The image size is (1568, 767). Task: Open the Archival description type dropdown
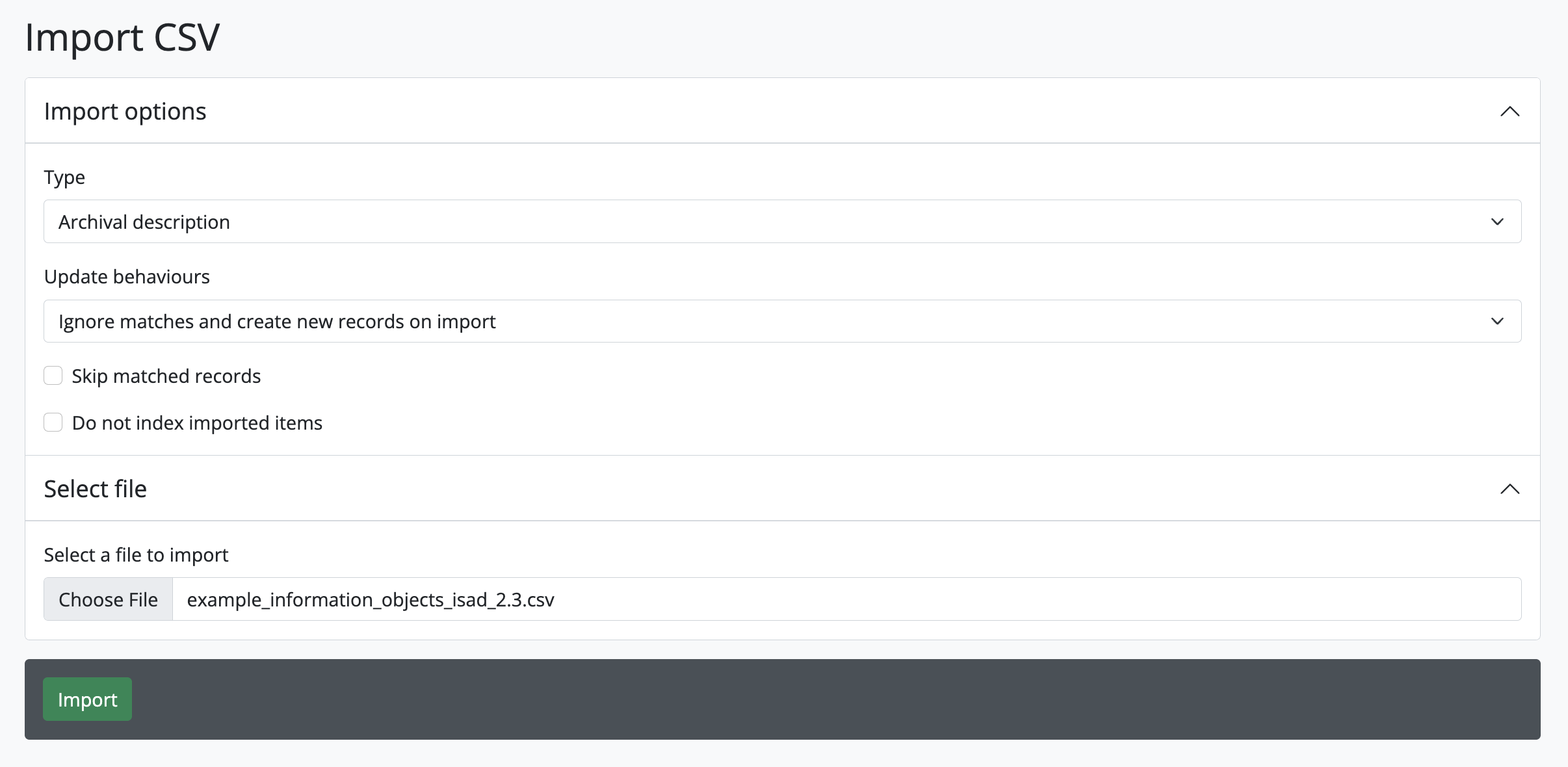[x=780, y=222]
